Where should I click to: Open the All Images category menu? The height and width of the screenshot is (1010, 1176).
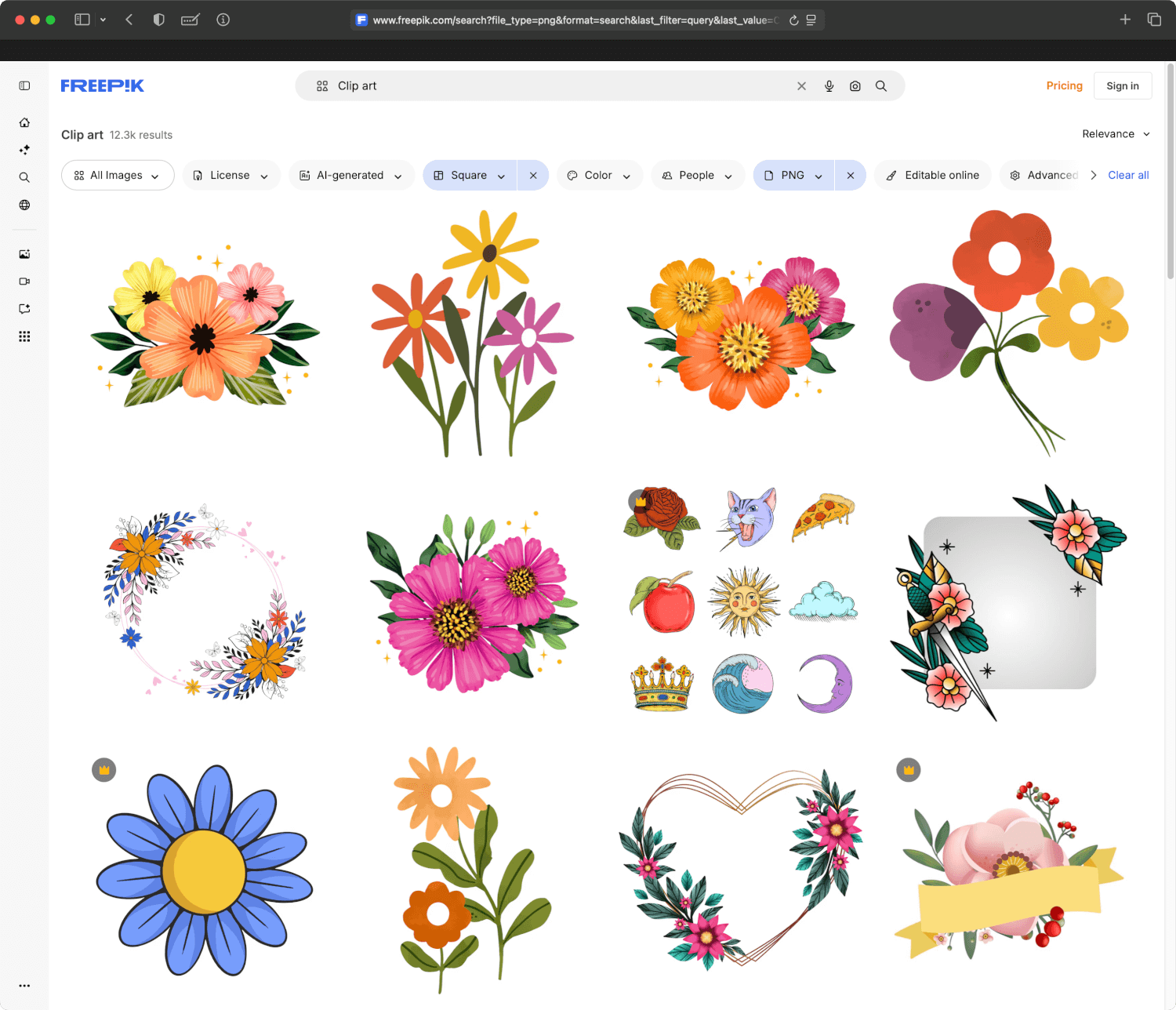tap(117, 175)
